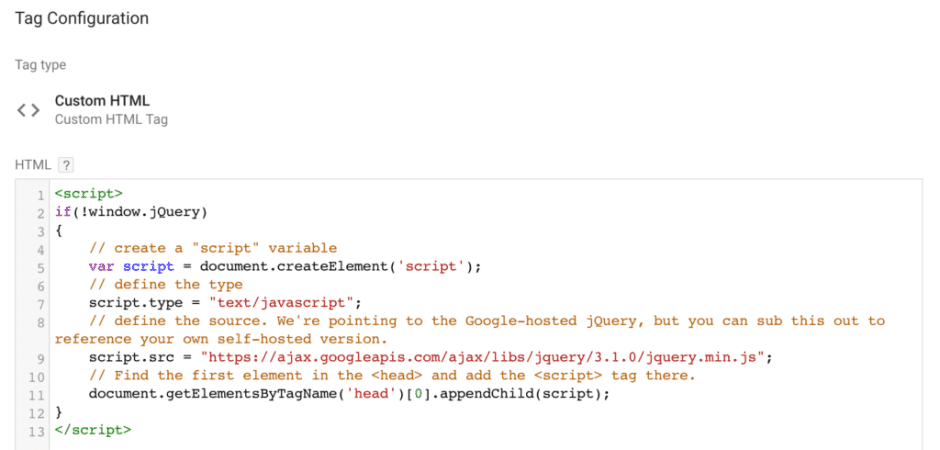This screenshot has height=450, width=940.
Task: Click the script.type "text/javascript" line
Action: click(x=224, y=302)
